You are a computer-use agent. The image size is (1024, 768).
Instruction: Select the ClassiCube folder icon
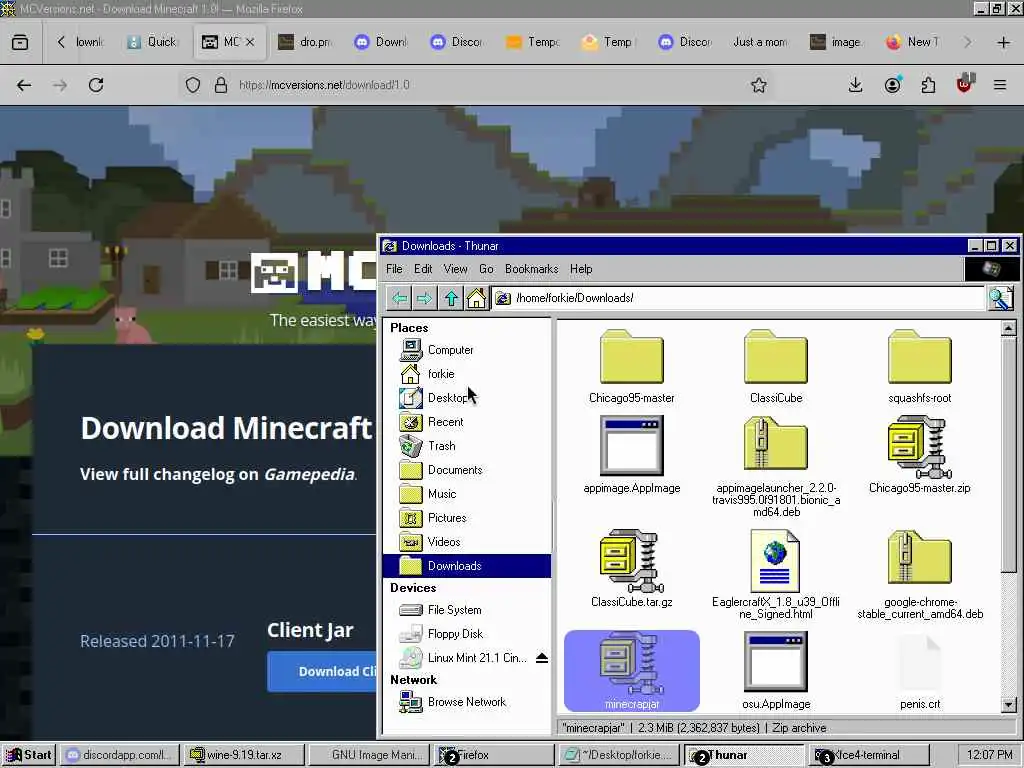pos(776,357)
